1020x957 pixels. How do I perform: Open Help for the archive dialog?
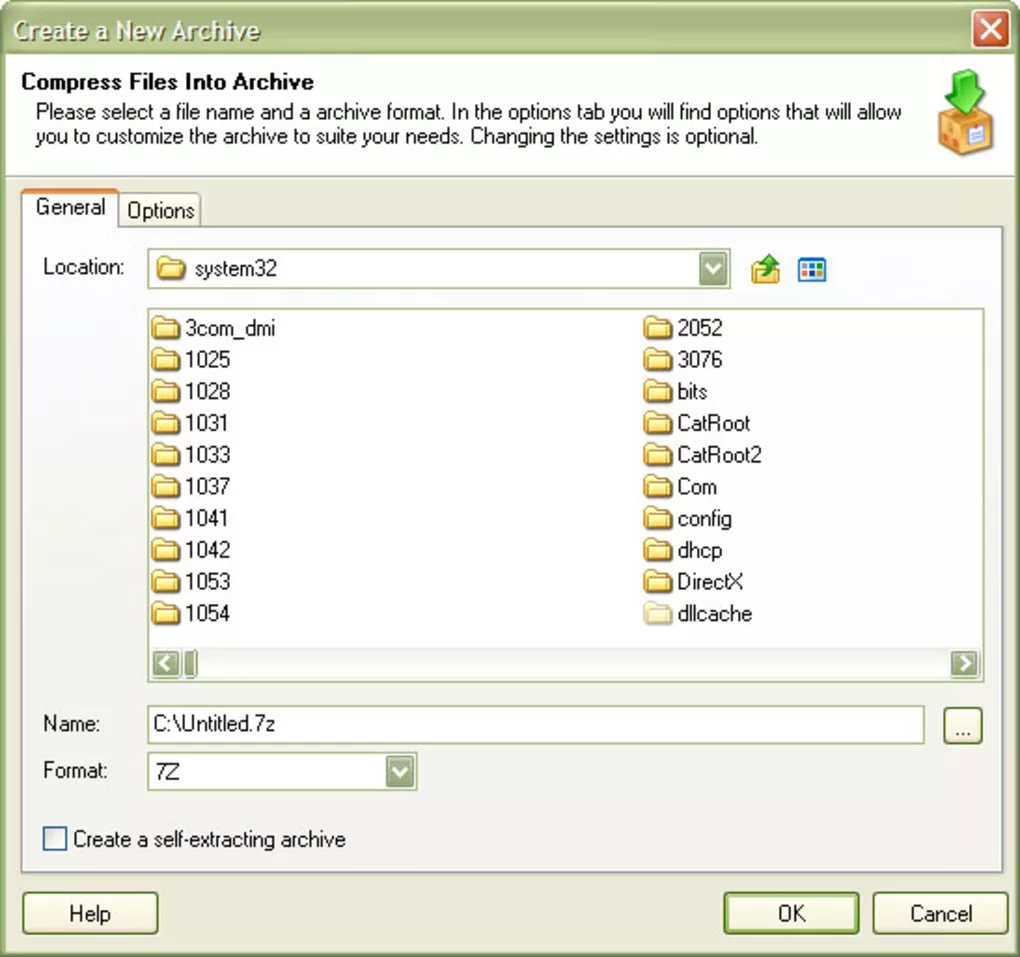tap(90, 914)
